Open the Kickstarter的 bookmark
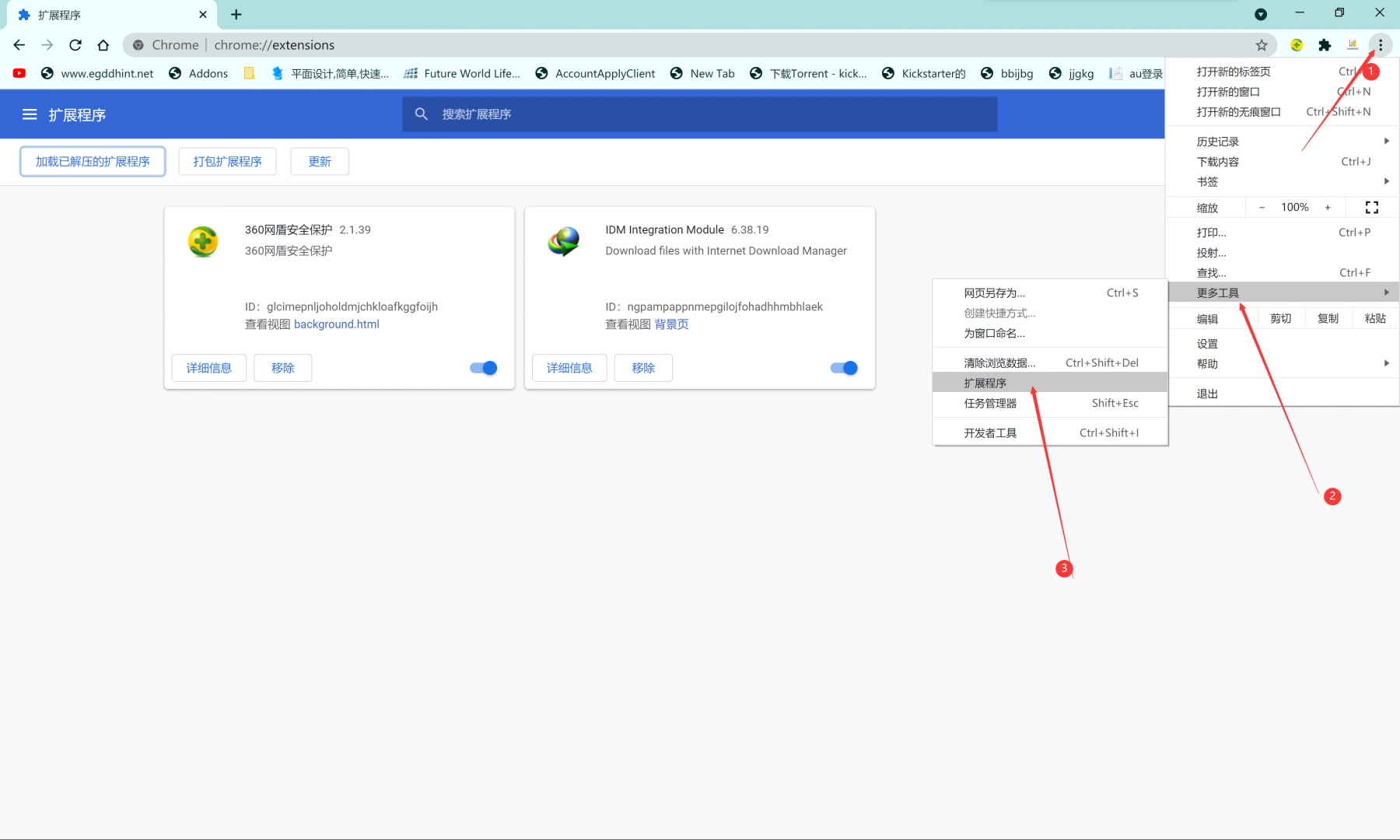The height and width of the screenshot is (840, 1400). [923, 73]
